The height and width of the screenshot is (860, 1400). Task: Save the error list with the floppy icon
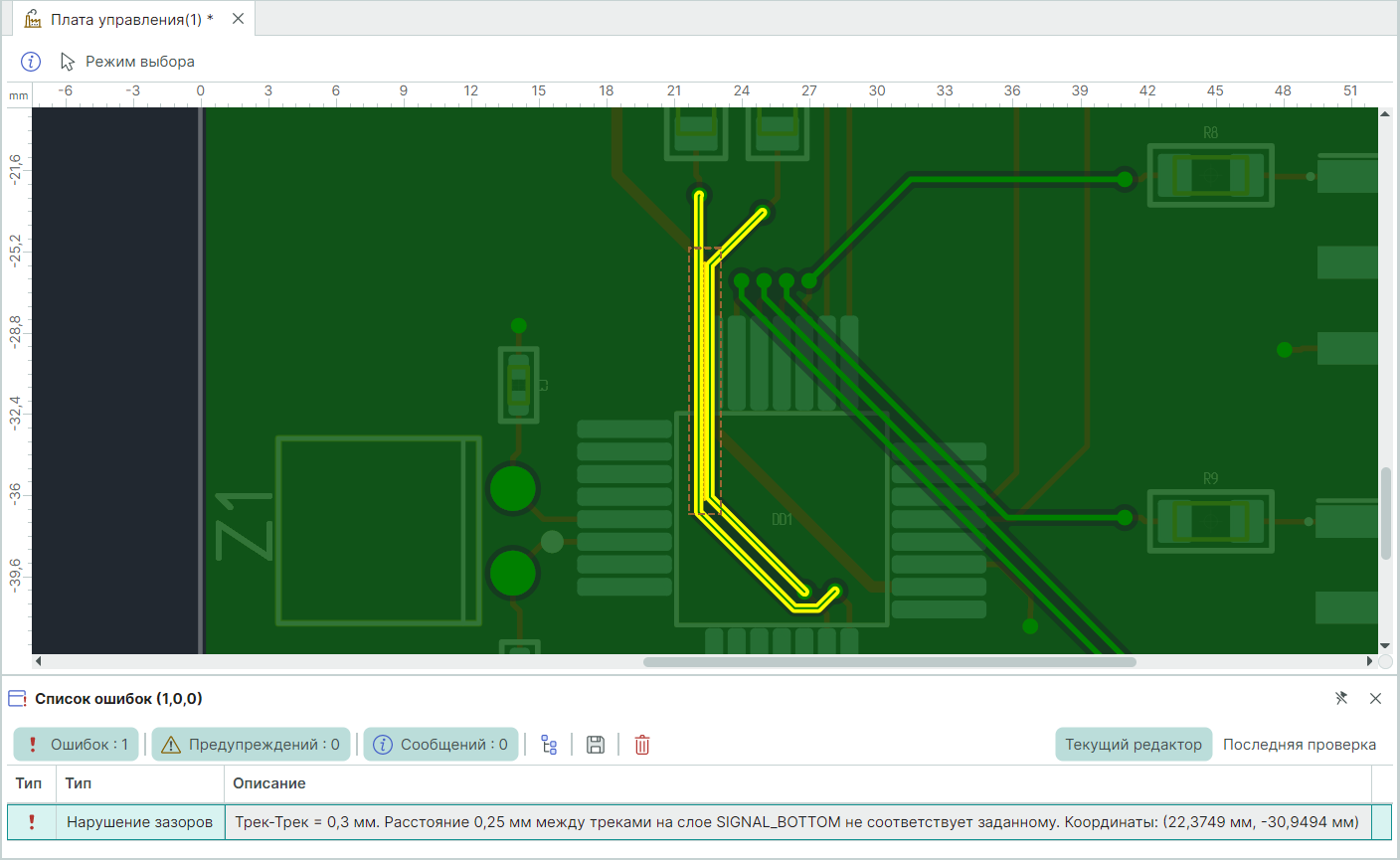[x=596, y=745]
